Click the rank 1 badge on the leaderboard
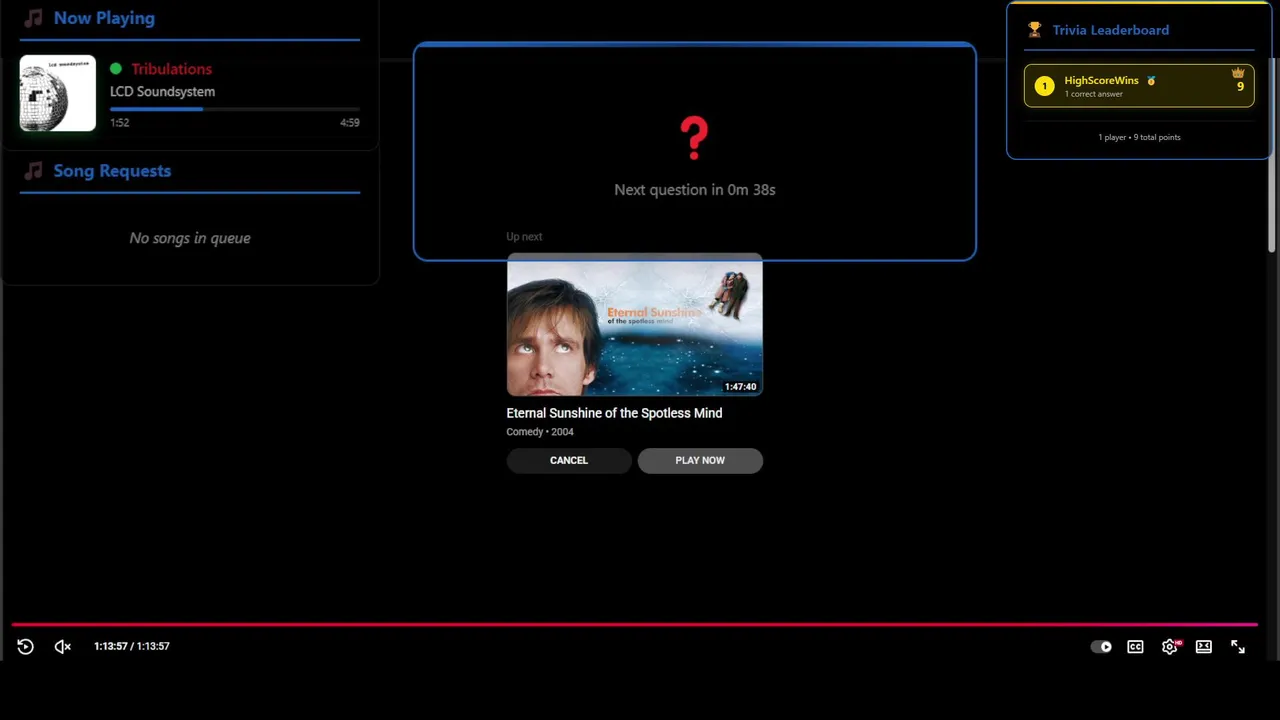1280x720 pixels. click(x=1044, y=86)
